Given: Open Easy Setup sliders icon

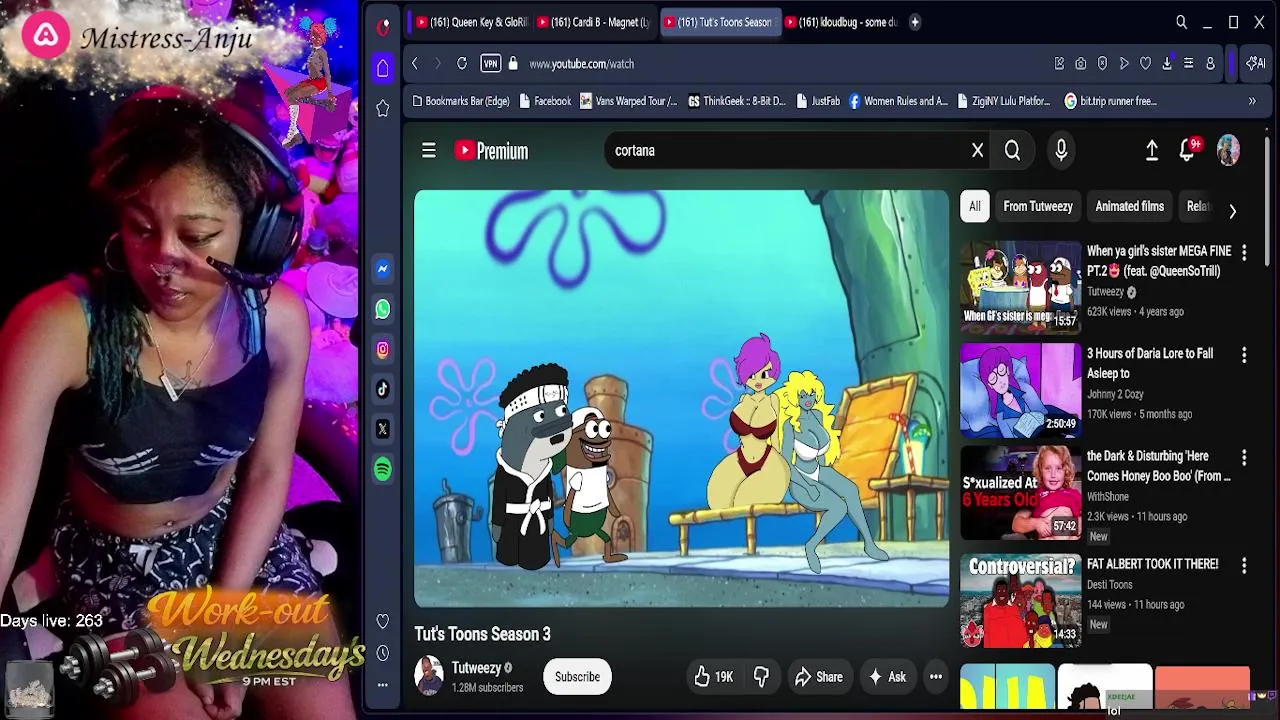Looking at the screenshot, I should coord(1188,64).
